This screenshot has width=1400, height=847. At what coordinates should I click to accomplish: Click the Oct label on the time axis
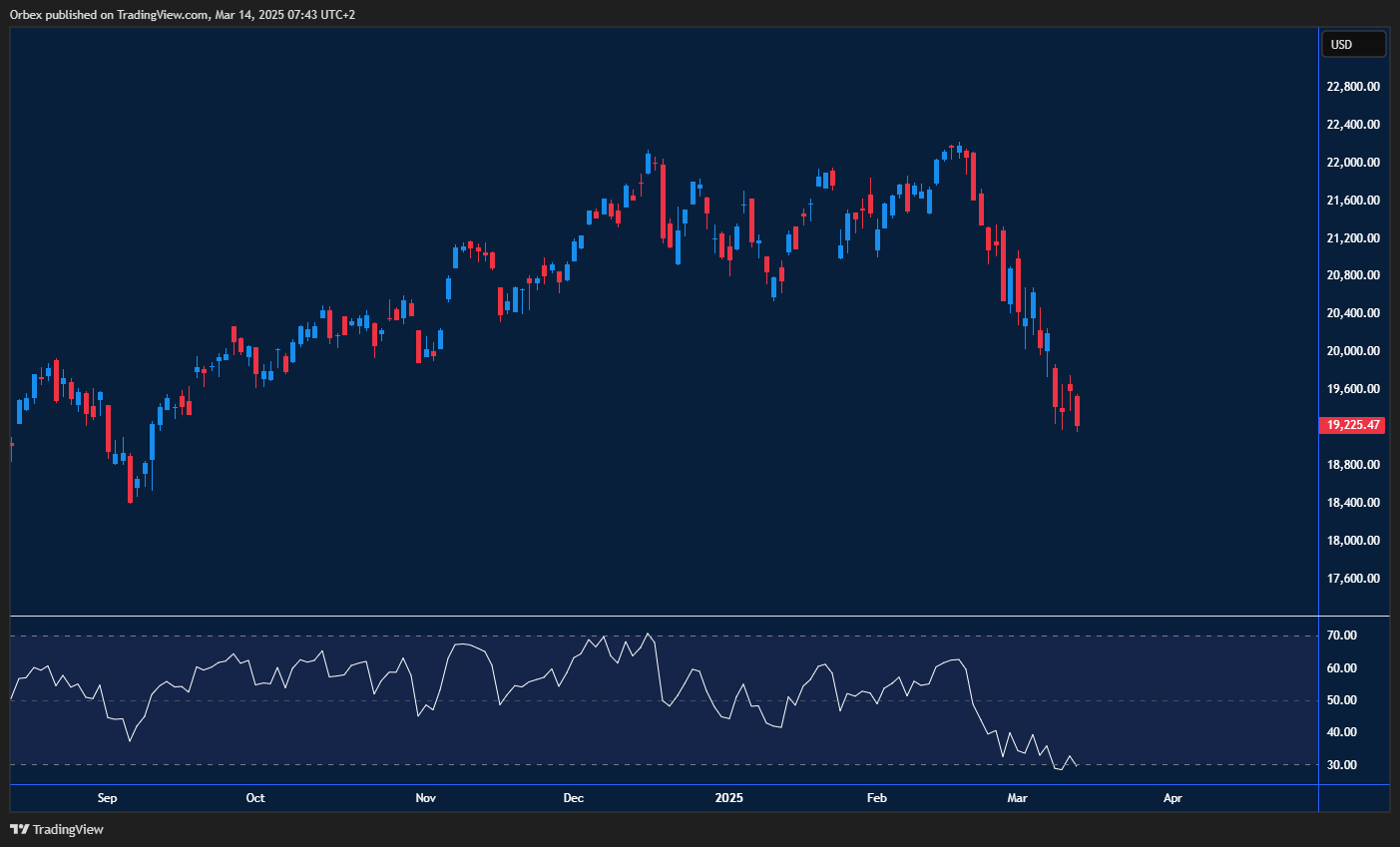coord(254,798)
